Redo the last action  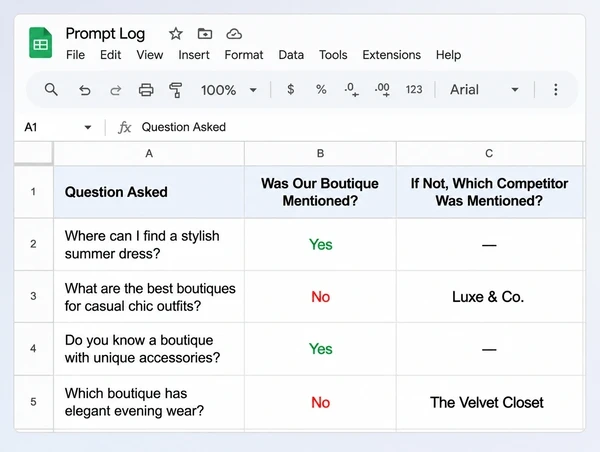click(x=116, y=90)
